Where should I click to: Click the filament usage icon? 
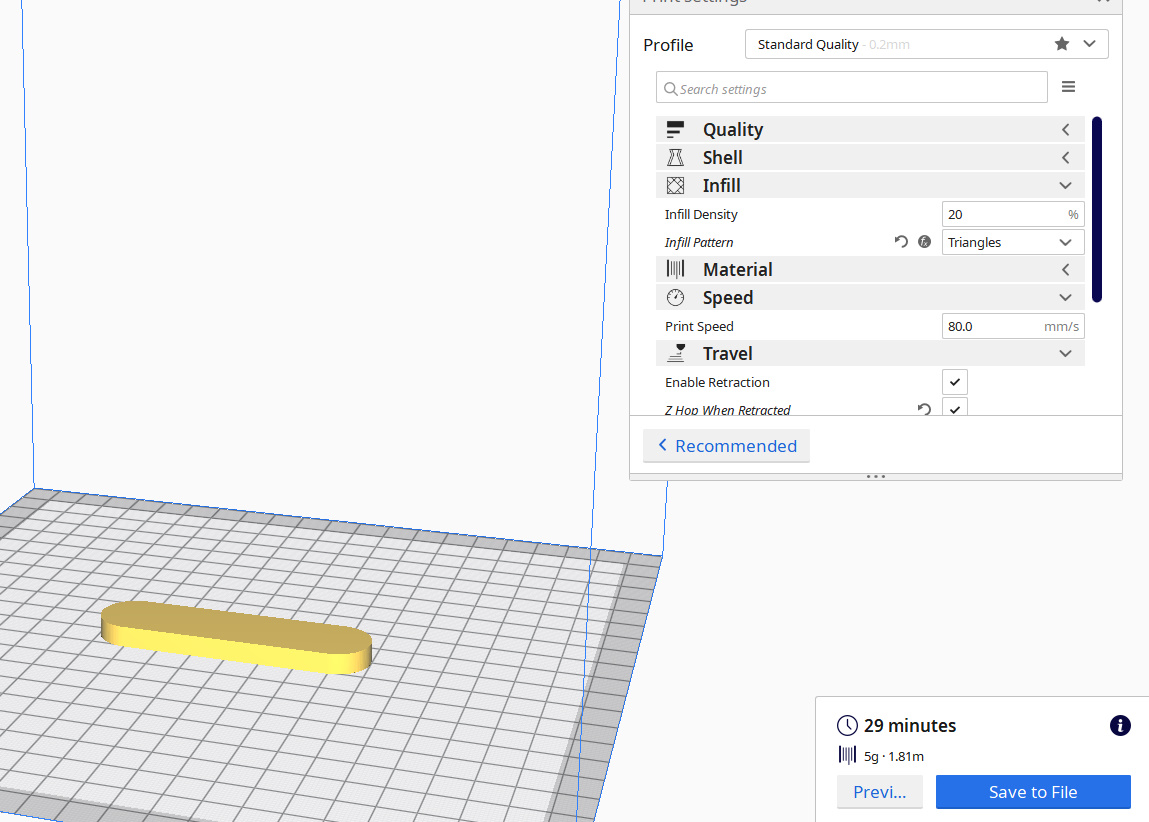point(847,755)
